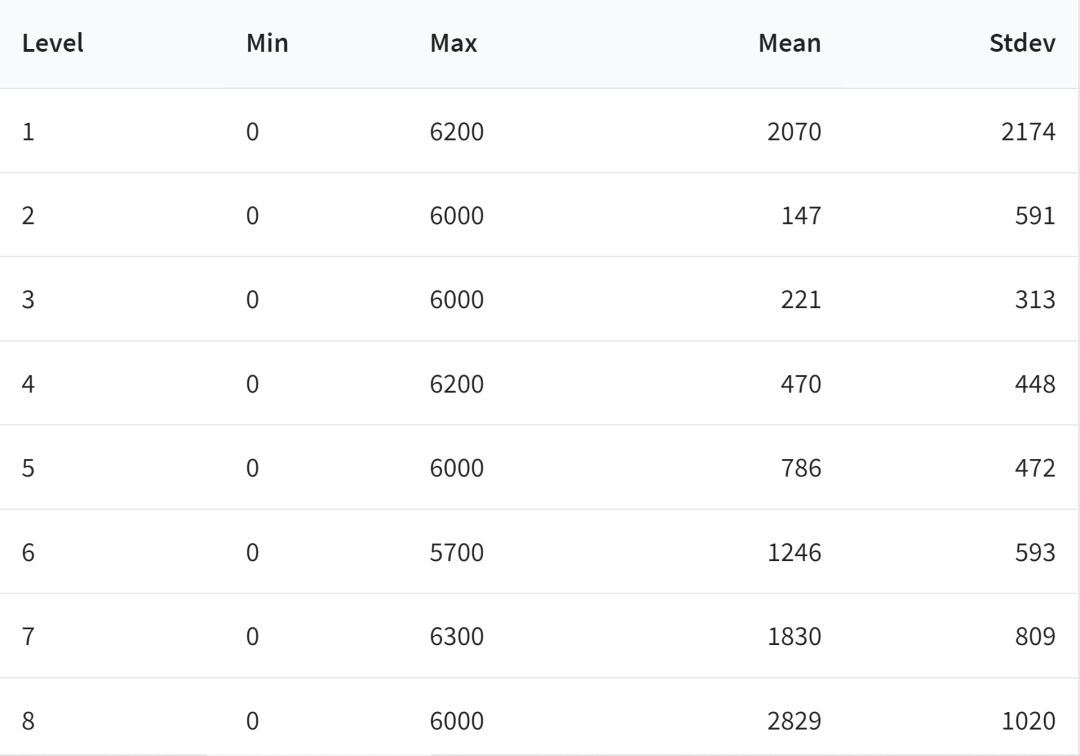Screen dimensions: 1080x756
Task: Sort by the Stdev column header
Action: click(x=1022, y=44)
